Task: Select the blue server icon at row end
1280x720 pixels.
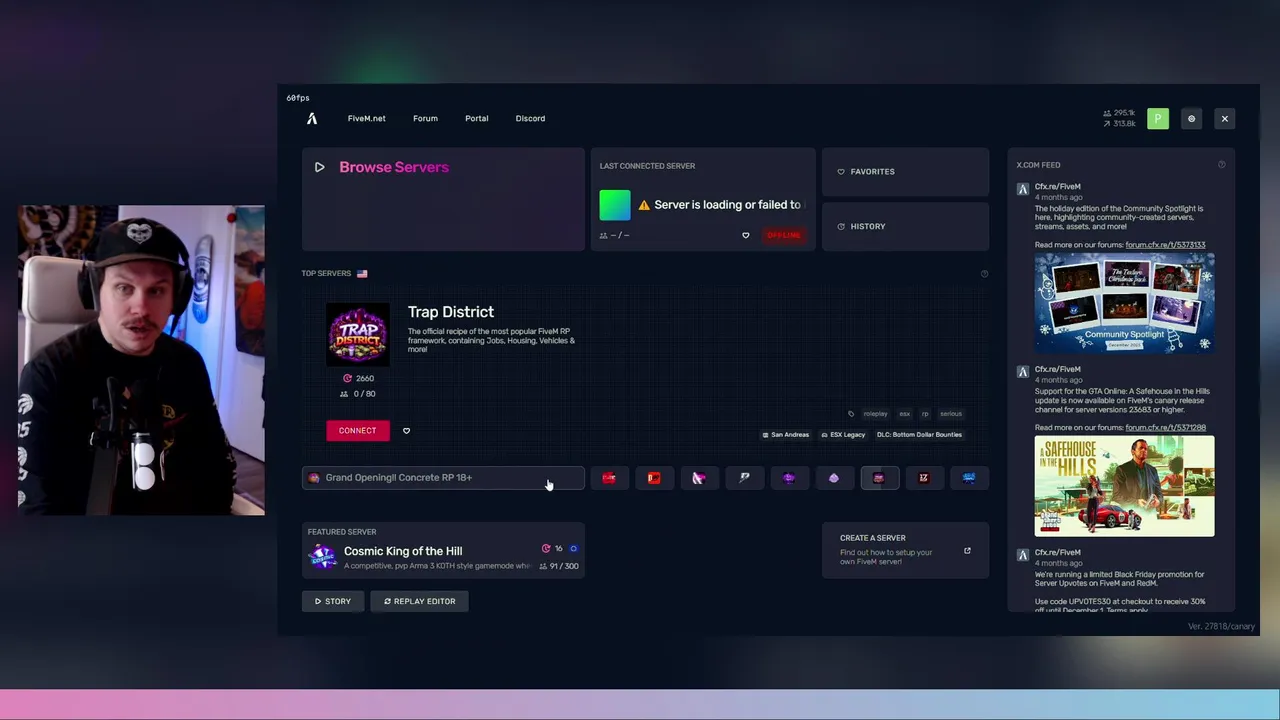Action: click(969, 478)
